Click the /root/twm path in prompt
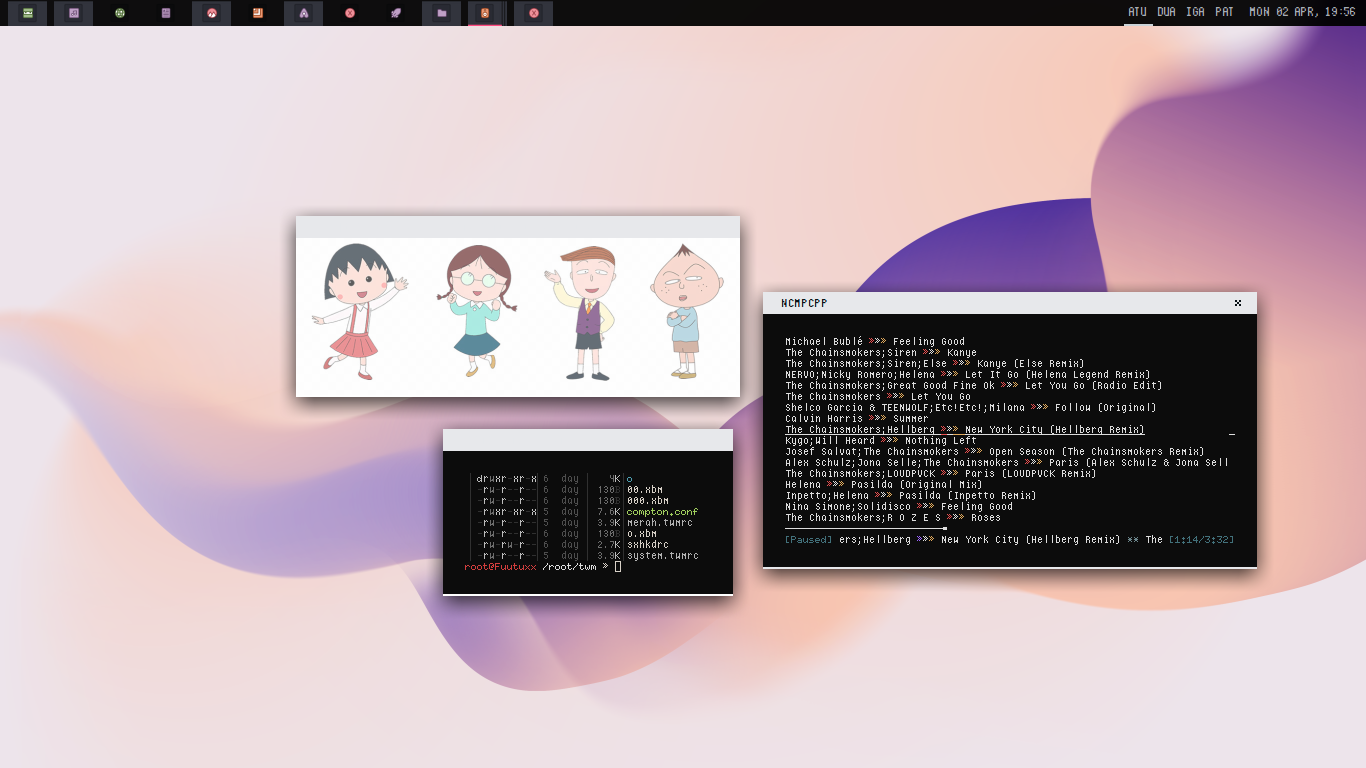The height and width of the screenshot is (768, 1366). 569,567
